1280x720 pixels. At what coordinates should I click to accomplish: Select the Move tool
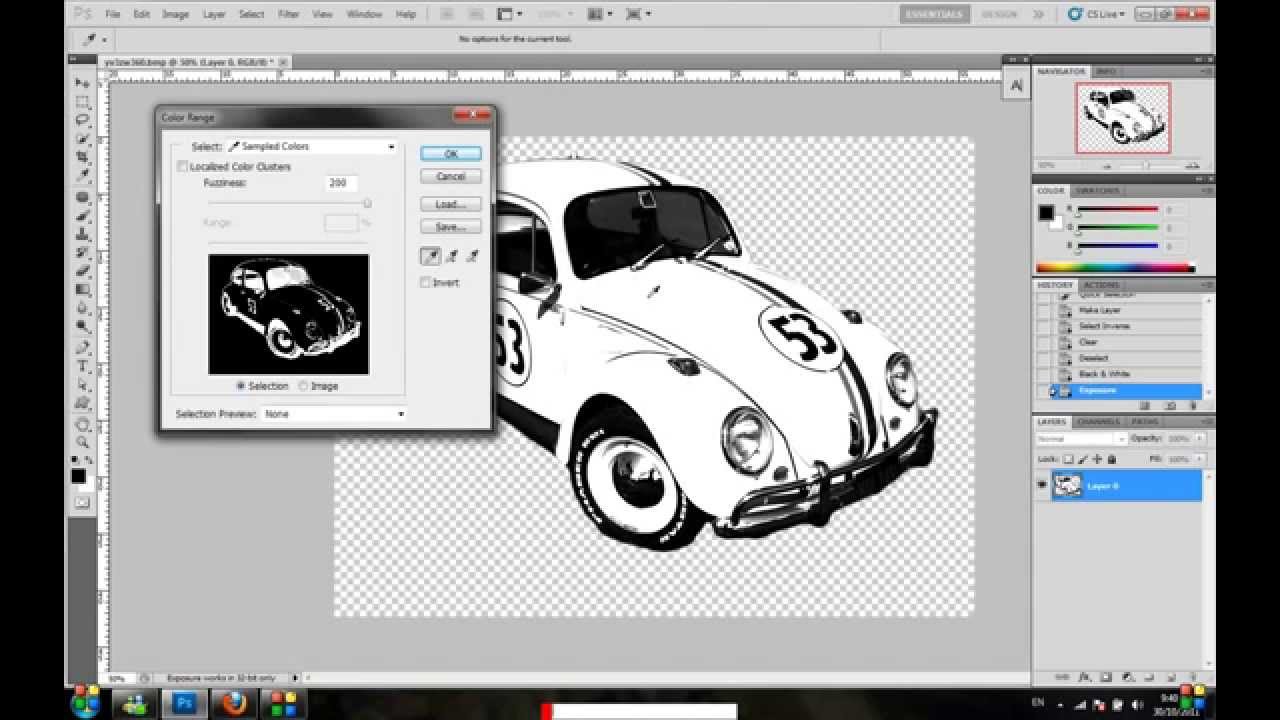pos(83,83)
